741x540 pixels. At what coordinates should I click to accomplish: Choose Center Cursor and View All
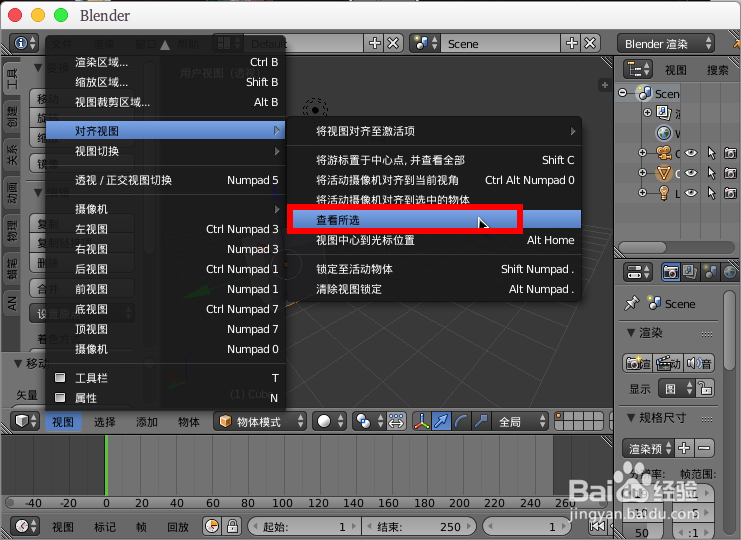tap(434, 160)
